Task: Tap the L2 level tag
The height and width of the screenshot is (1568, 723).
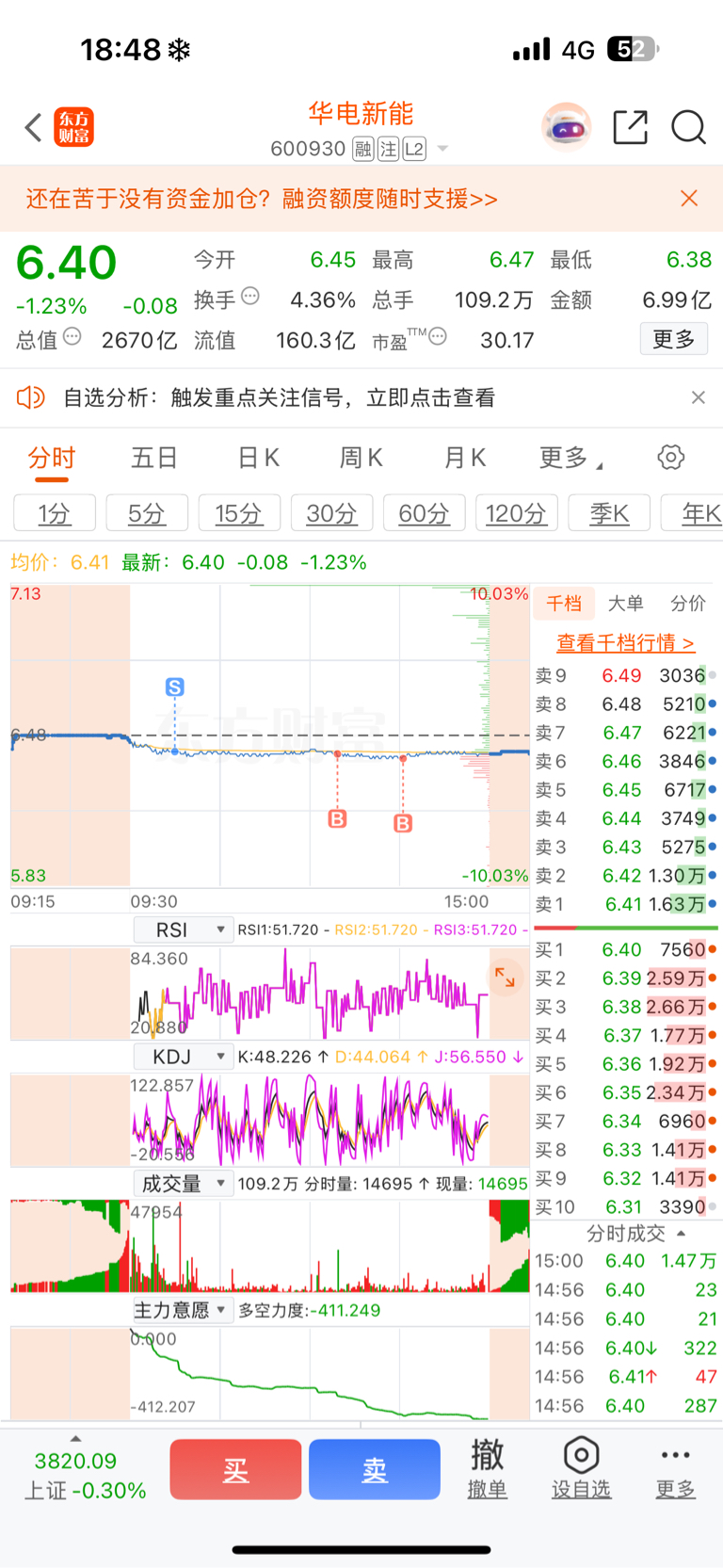Action: click(414, 149)
